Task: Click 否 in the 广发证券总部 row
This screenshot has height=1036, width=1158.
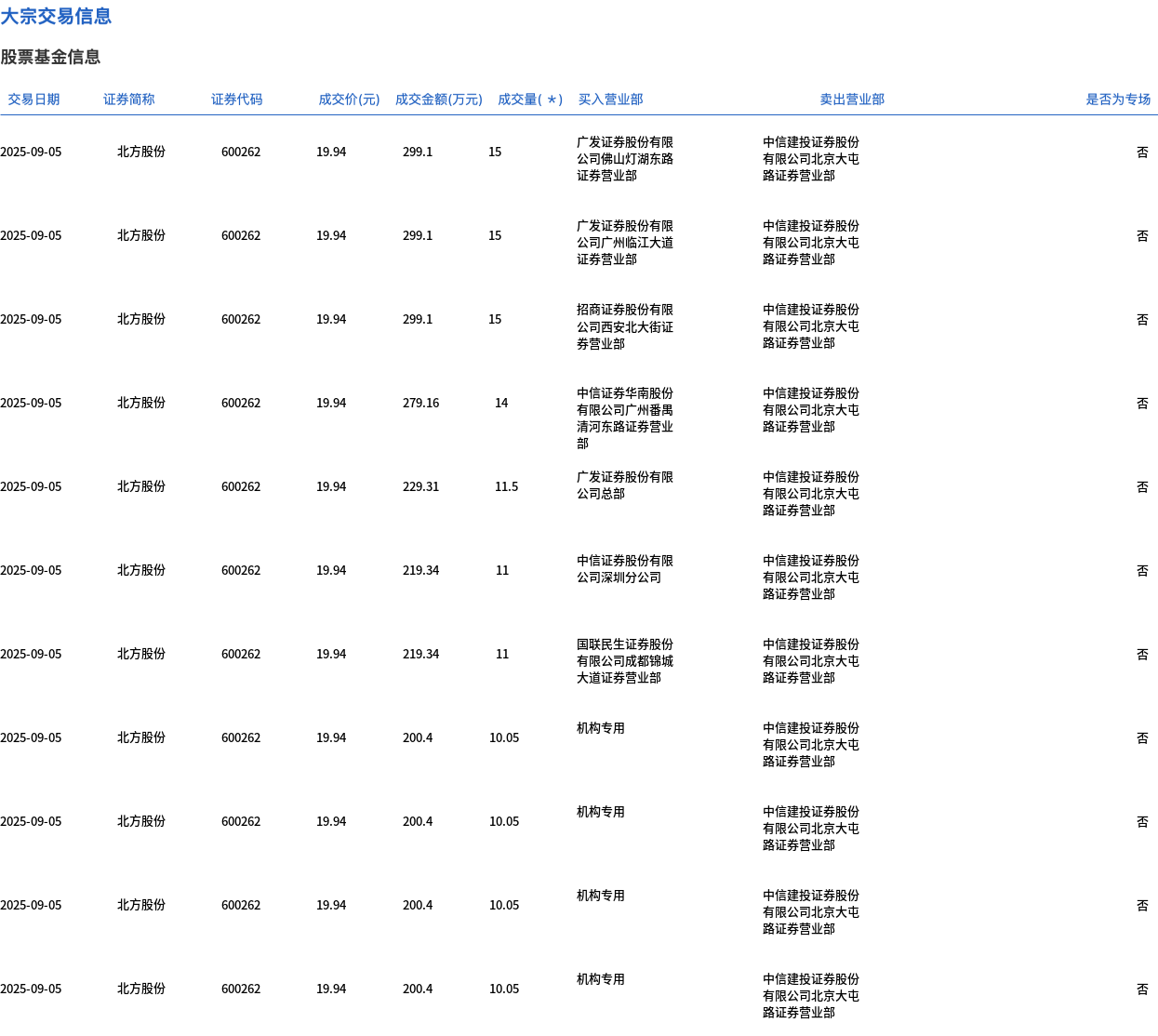Action: pyautogui.click(x=1142, y=486)
